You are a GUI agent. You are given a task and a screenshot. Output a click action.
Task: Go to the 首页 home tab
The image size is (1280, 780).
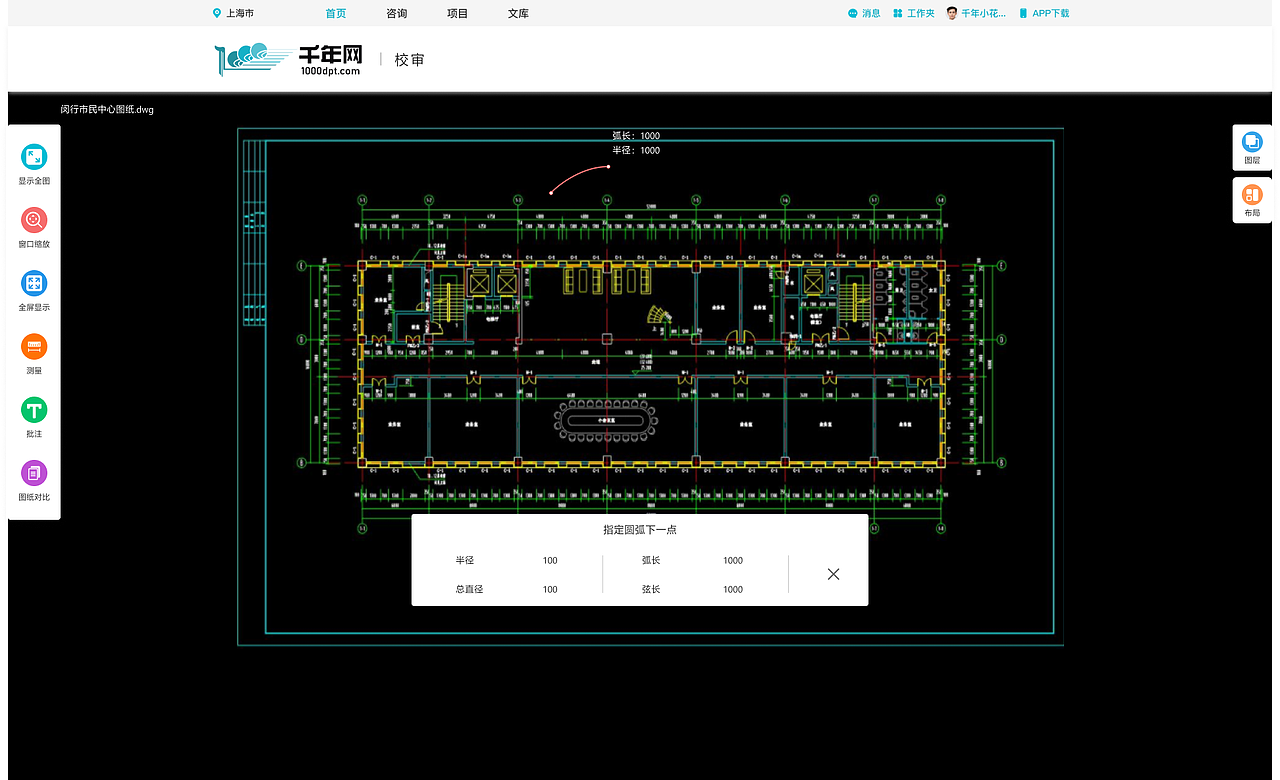click(336, 13)
